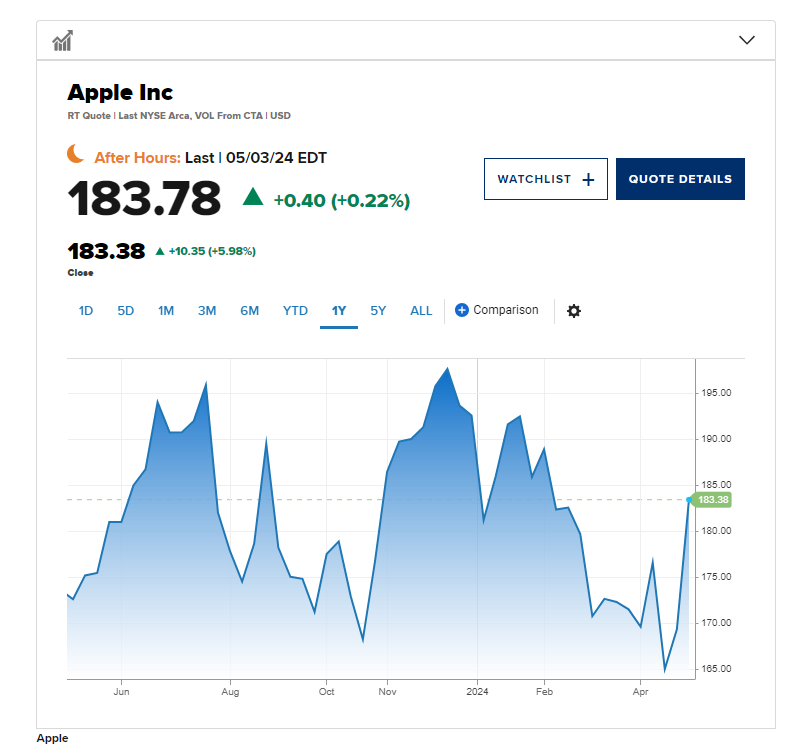Click the +10.35 (+5.98%) close change
Viewport: 797px width, 756px height.
212,251
